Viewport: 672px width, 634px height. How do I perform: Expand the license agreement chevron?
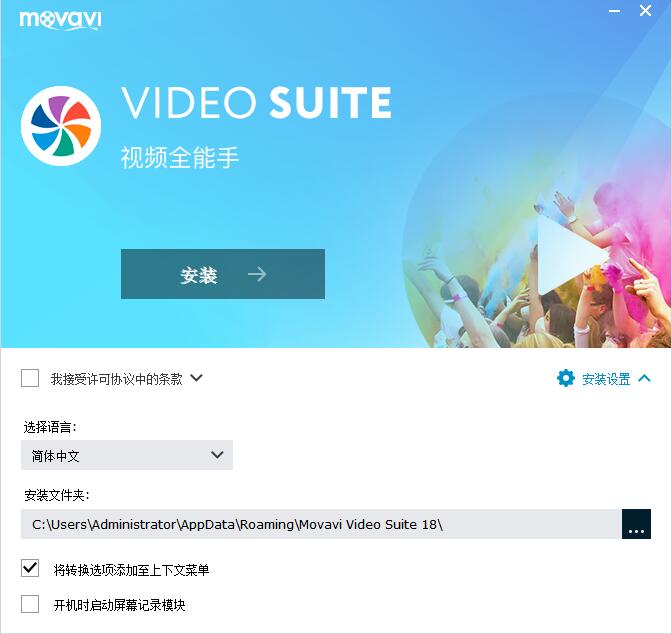pyautogui.click(x=196, y=378)
